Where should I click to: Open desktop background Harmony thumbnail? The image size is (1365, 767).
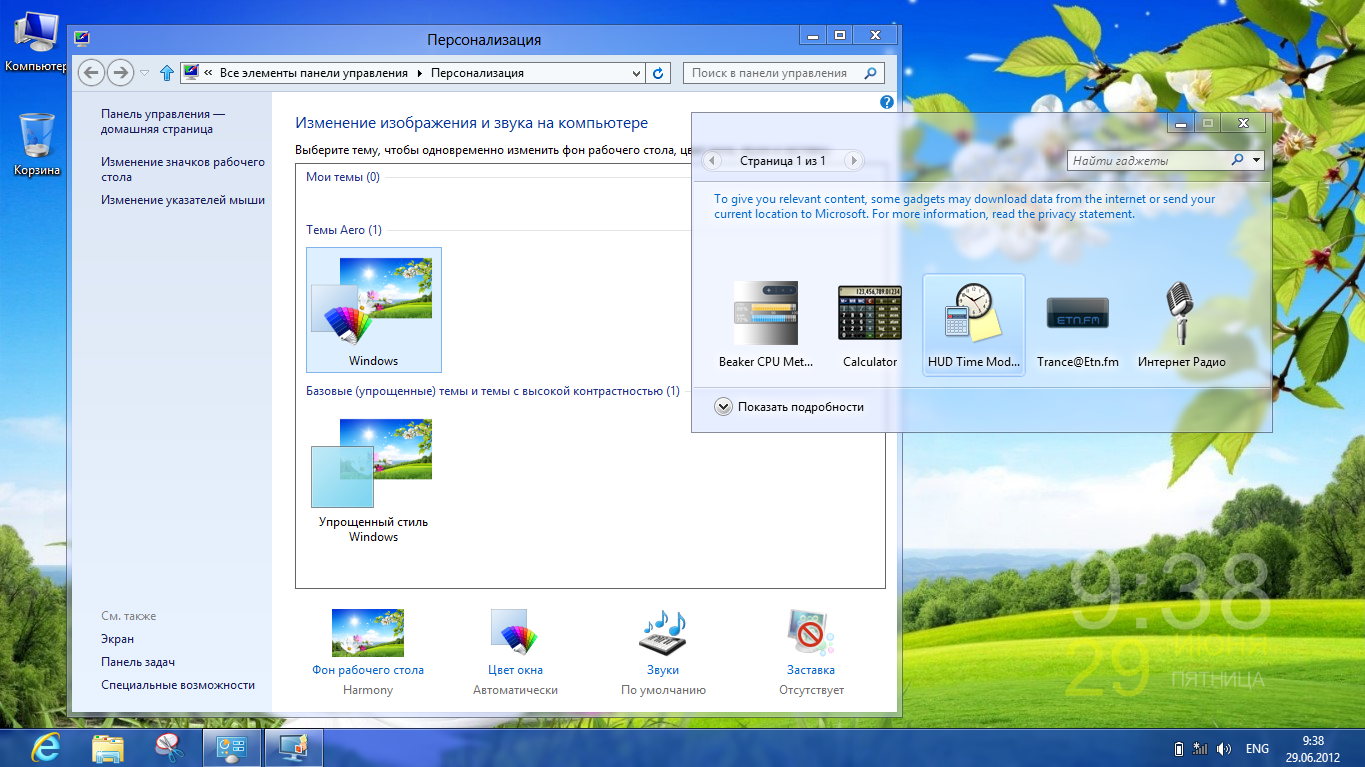[x=368, y=633]
